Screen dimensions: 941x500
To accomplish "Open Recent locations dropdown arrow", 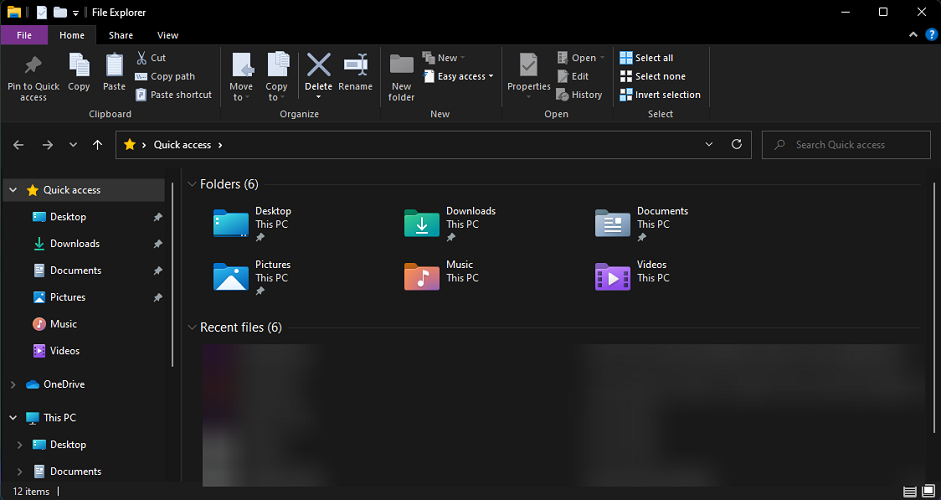I will 73,145.
